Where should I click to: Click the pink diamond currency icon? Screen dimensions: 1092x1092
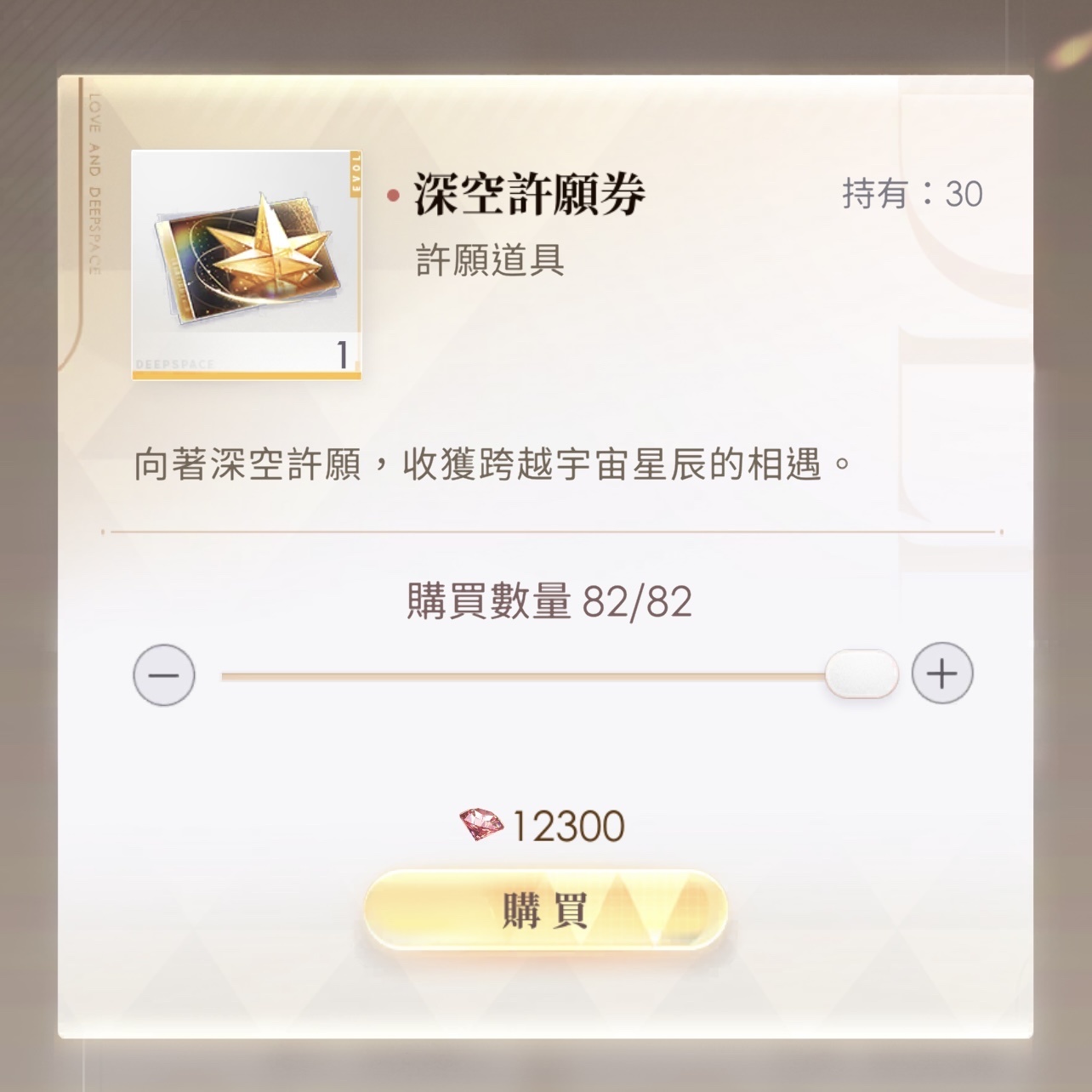tap(481, 825)
